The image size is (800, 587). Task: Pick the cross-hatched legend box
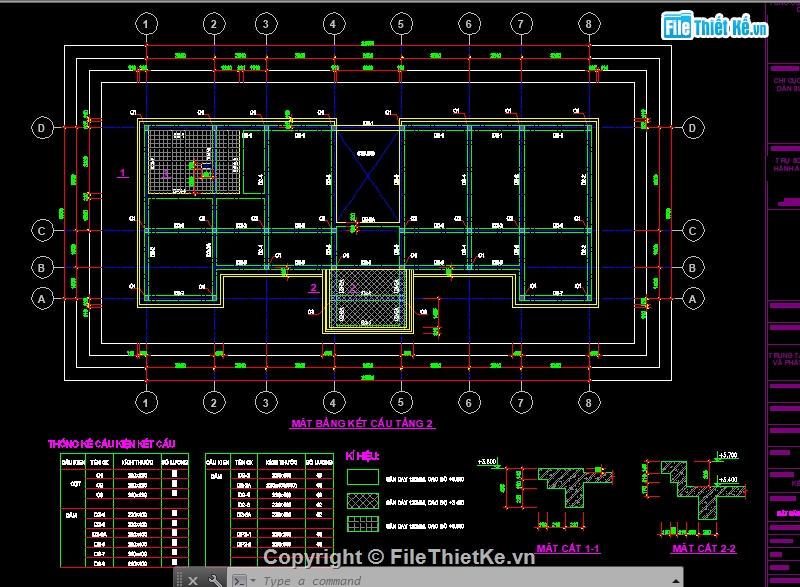click(x=363, y=501)
